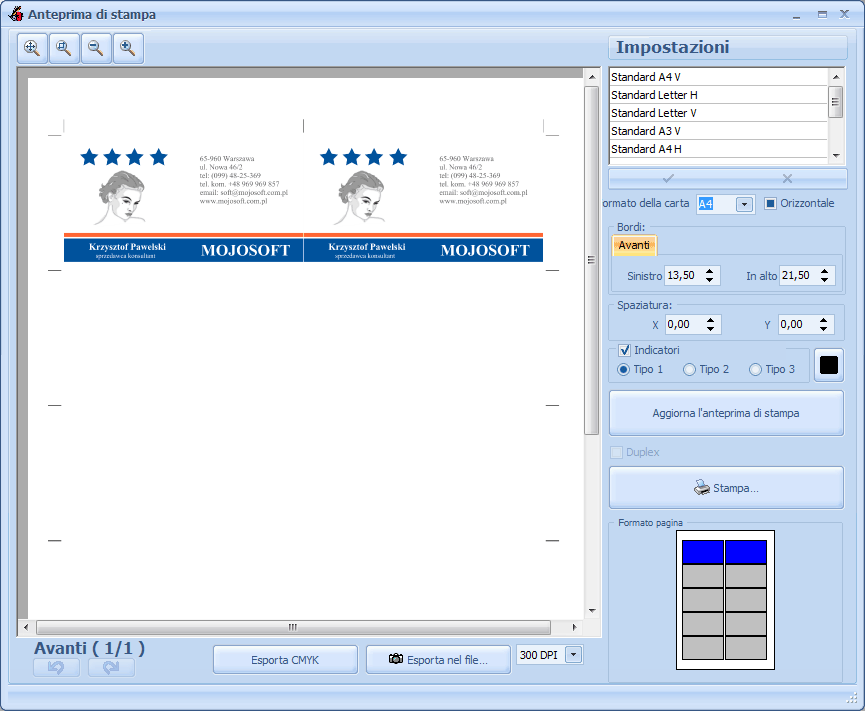Screen dimensions: 865x711
Task: Click the preview vertical scrollbar down arrow
Action: pyautogui.click(x=592, y=611)
